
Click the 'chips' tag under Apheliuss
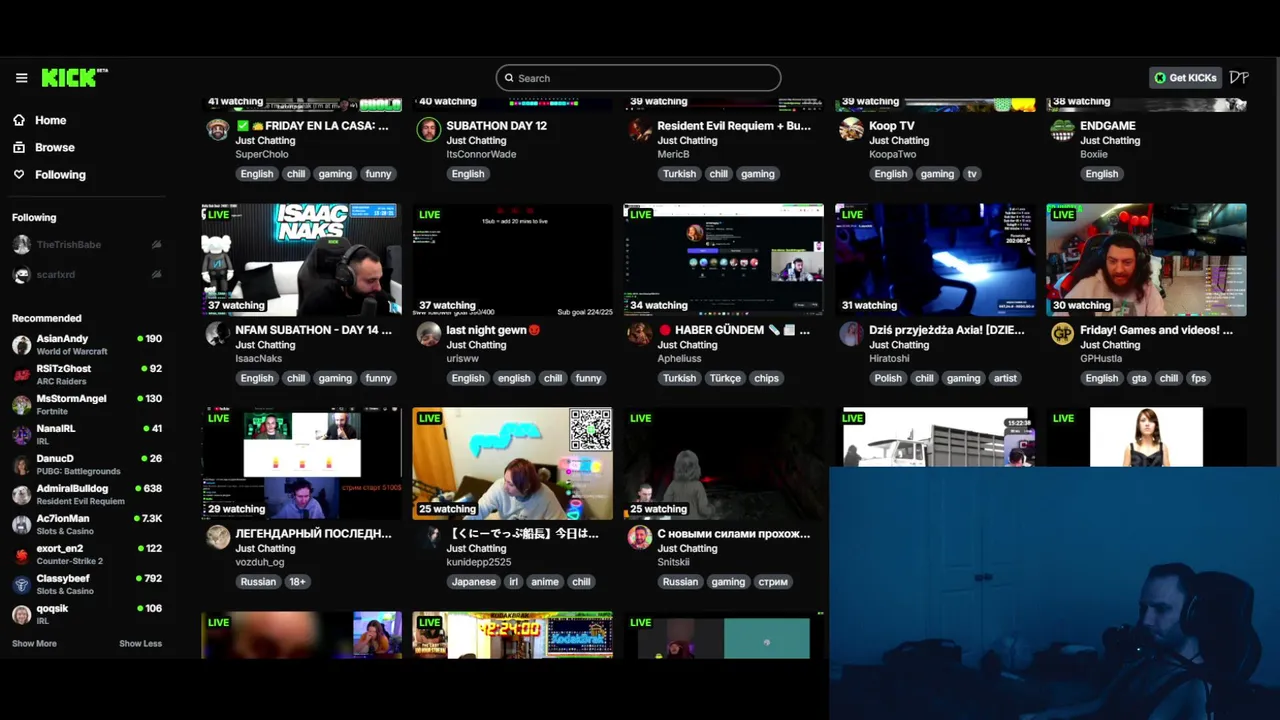pos(766,378)
